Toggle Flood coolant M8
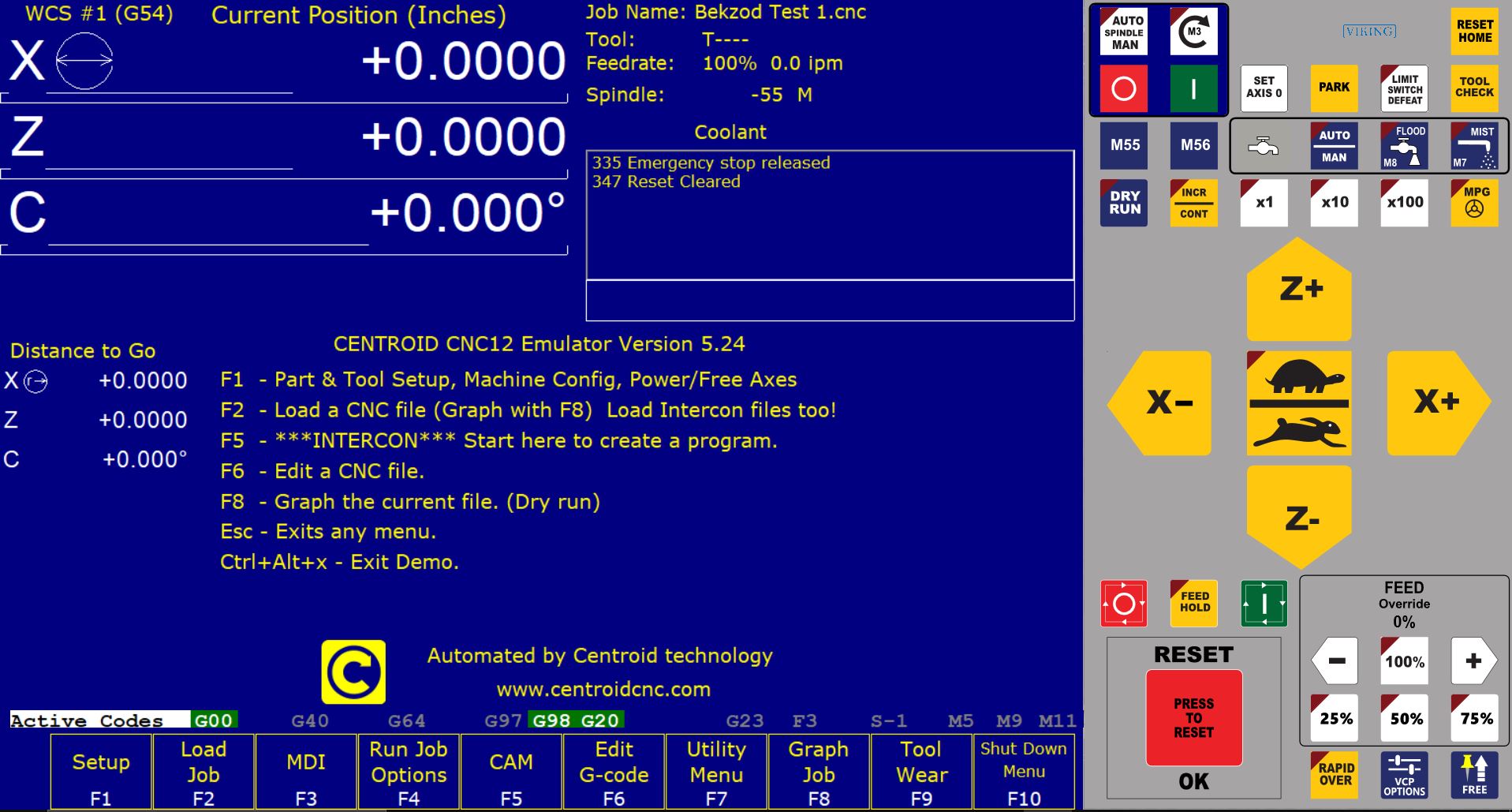This screenshot has height=812, width=1512. 1404,145
